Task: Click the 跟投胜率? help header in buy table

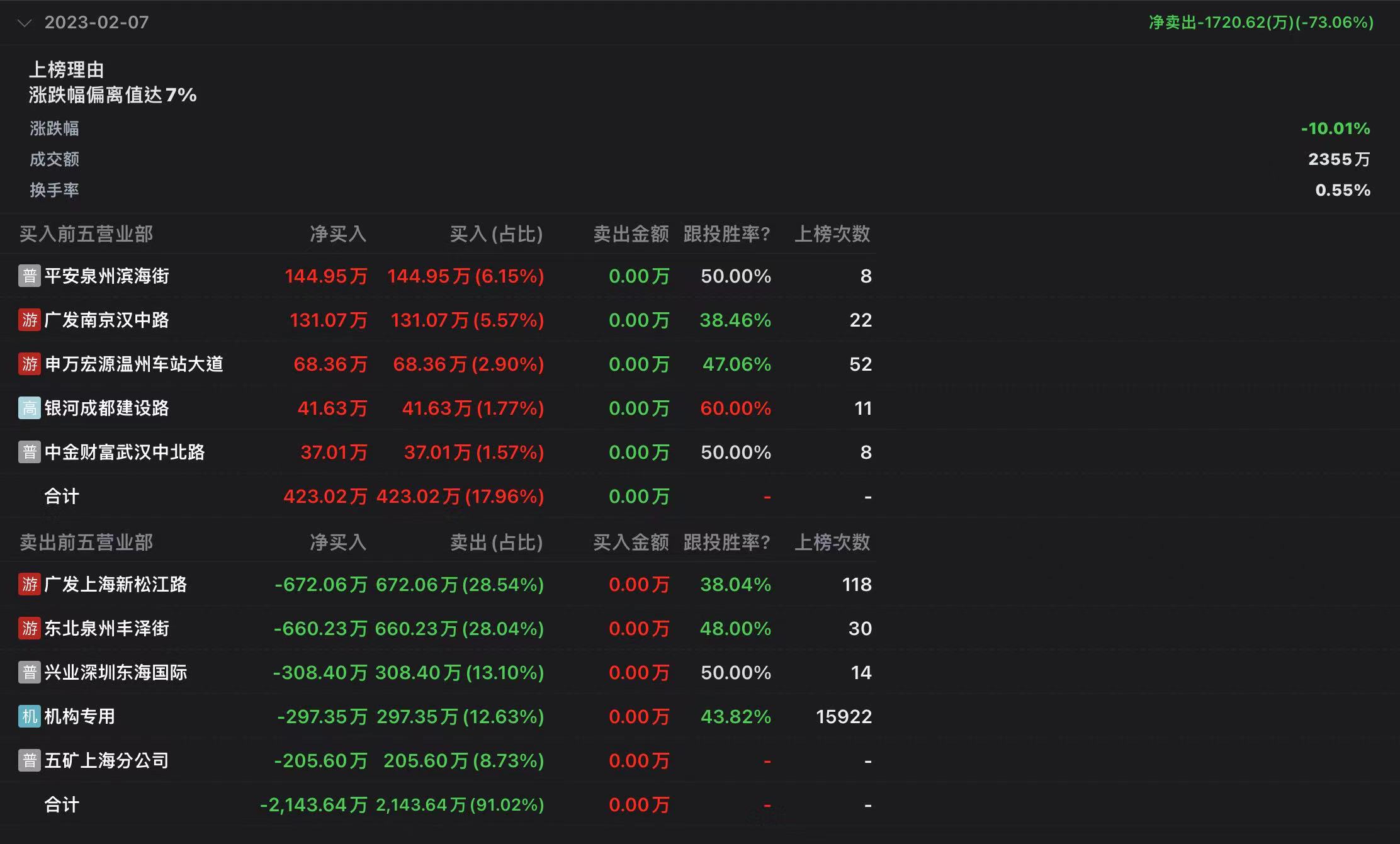Action: pos(726,234)
